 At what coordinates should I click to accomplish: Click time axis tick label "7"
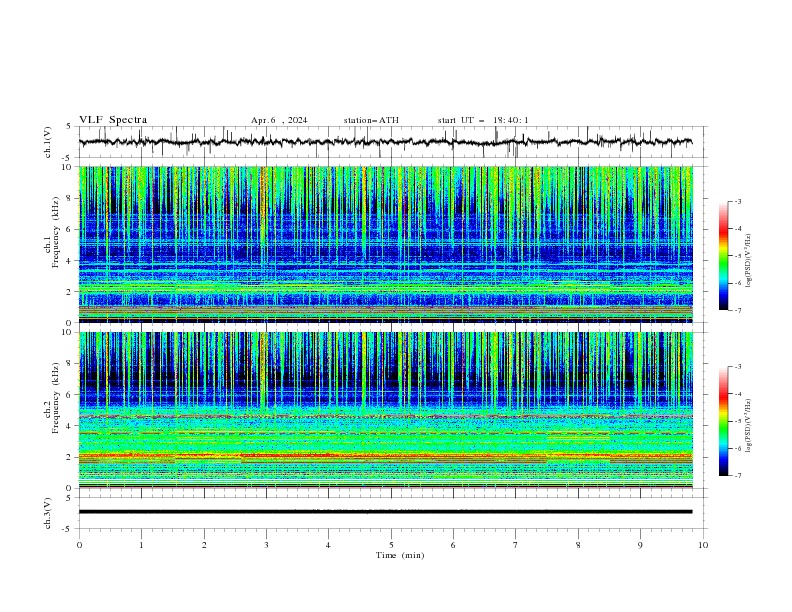coord(516,545)
